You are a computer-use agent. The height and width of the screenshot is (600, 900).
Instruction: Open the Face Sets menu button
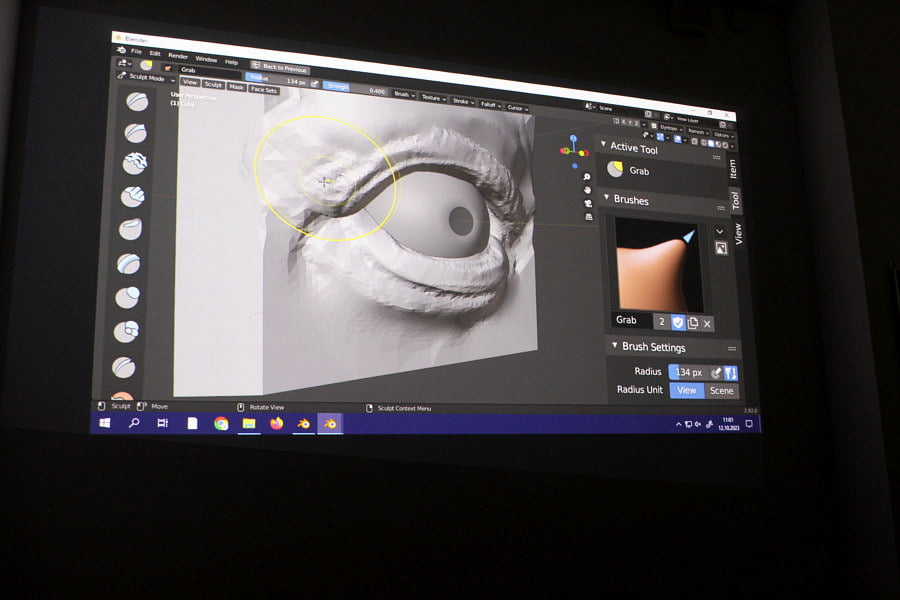[x=264, y=89]
